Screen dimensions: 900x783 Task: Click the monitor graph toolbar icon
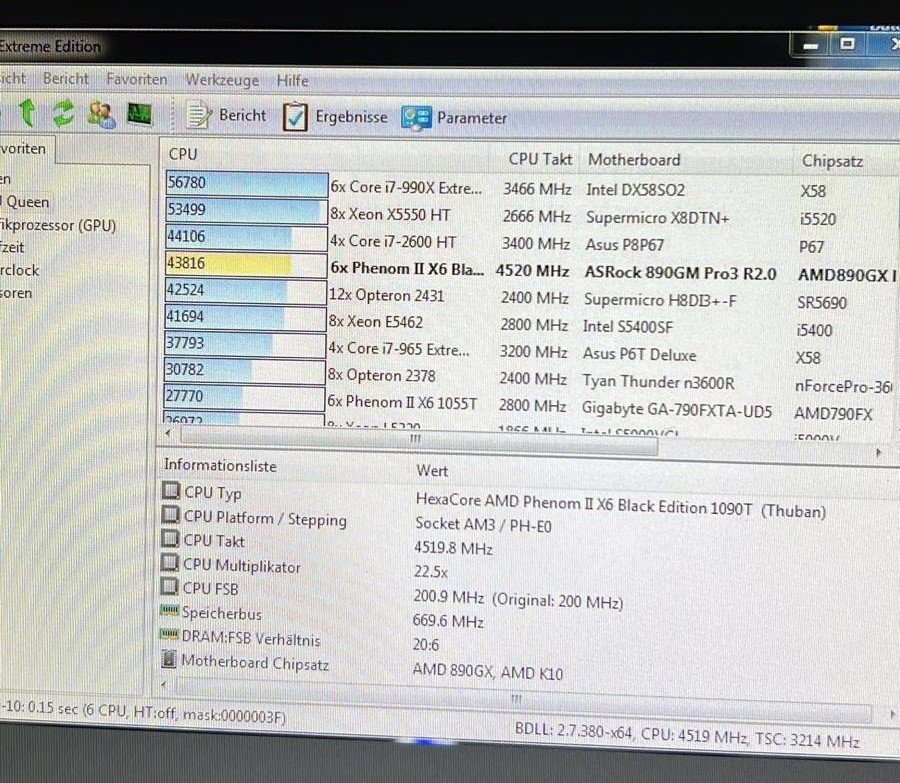[x=139, y=113]
